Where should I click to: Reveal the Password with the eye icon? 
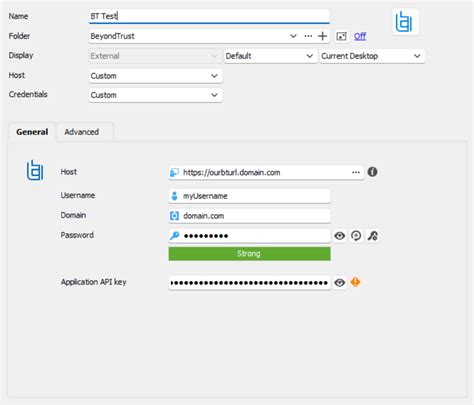(x=340, y=236)
